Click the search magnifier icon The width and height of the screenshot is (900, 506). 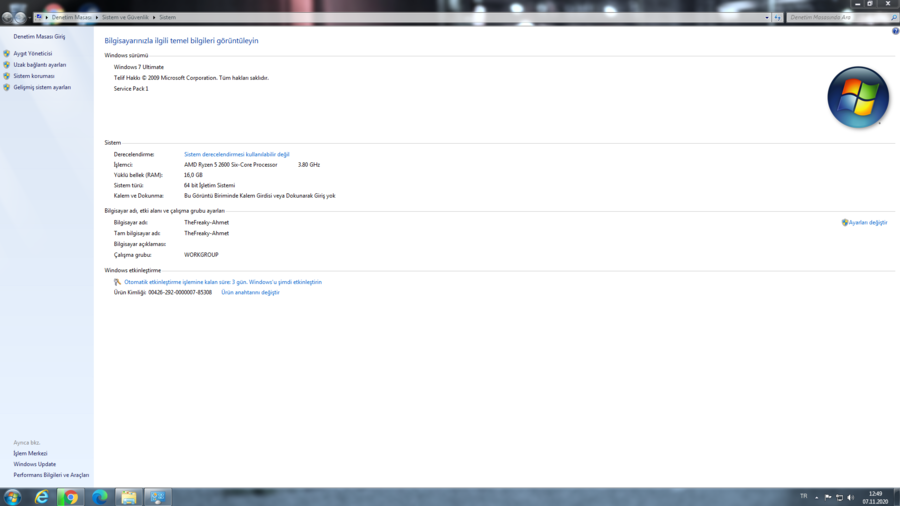point(894,17)
